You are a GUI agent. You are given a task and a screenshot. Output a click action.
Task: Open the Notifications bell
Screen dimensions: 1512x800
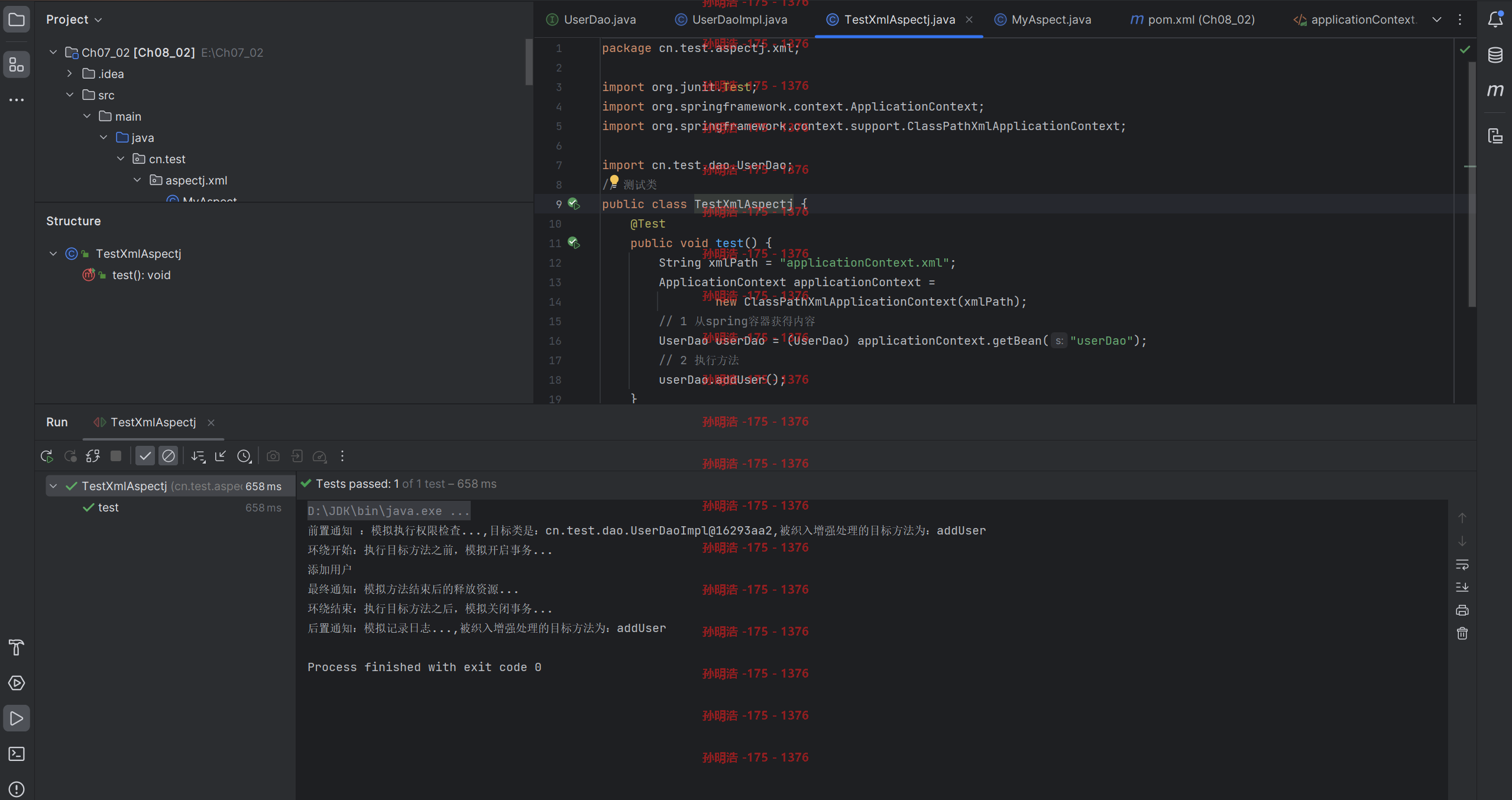pos(1495,20)
